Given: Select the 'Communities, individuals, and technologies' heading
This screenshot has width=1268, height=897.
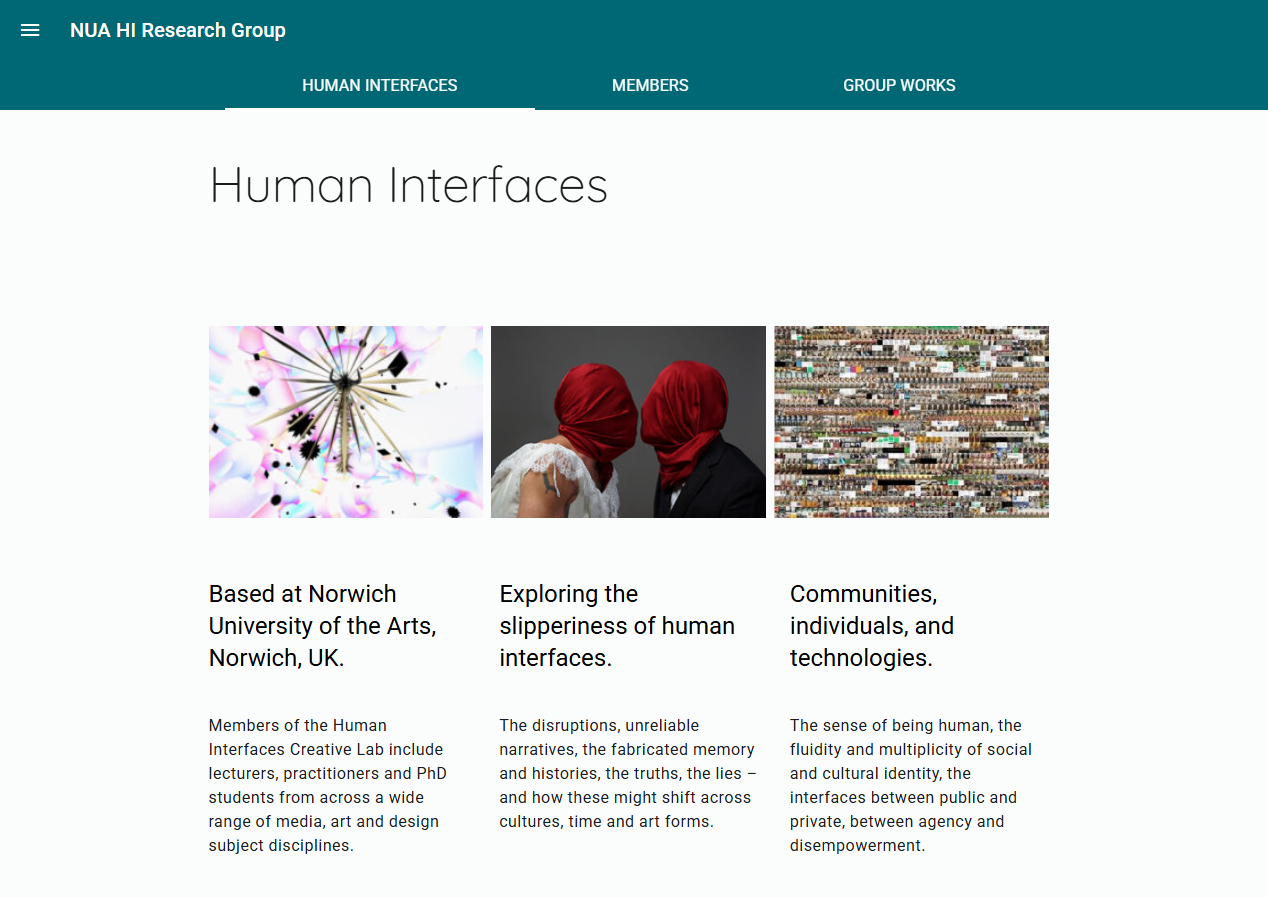Looking at the screenshot, I should point(872,625).
